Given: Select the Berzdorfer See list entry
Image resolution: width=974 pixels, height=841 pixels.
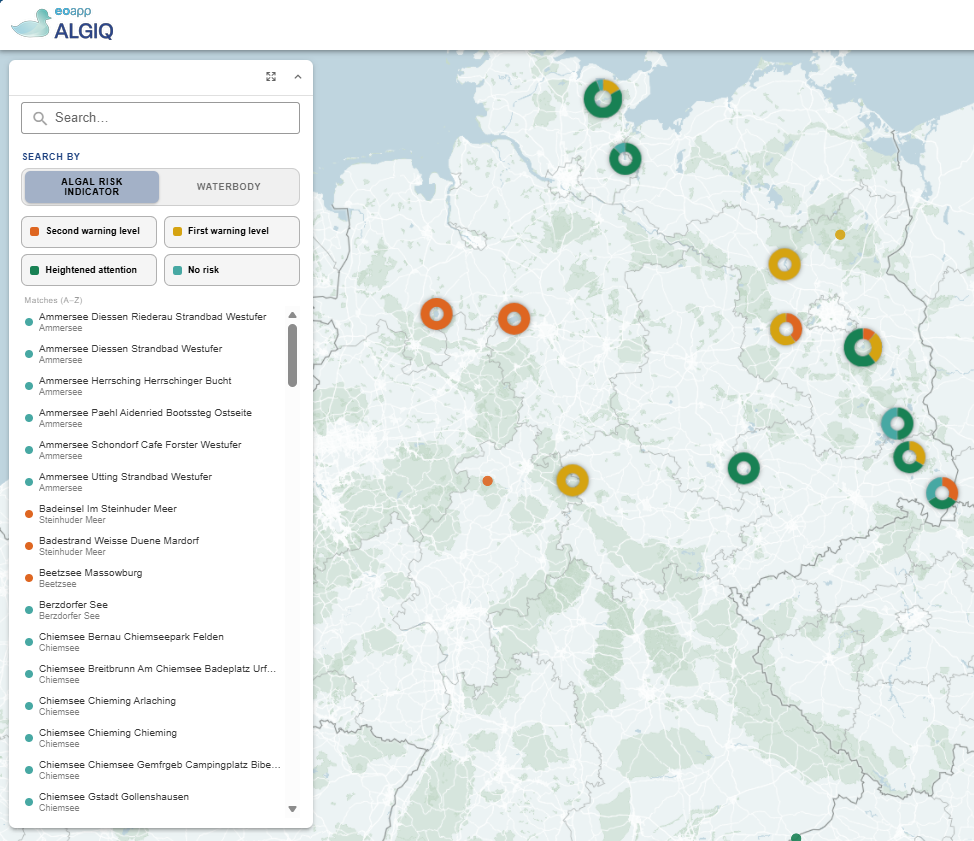Looking at the screenshot, I should (153, 610).
